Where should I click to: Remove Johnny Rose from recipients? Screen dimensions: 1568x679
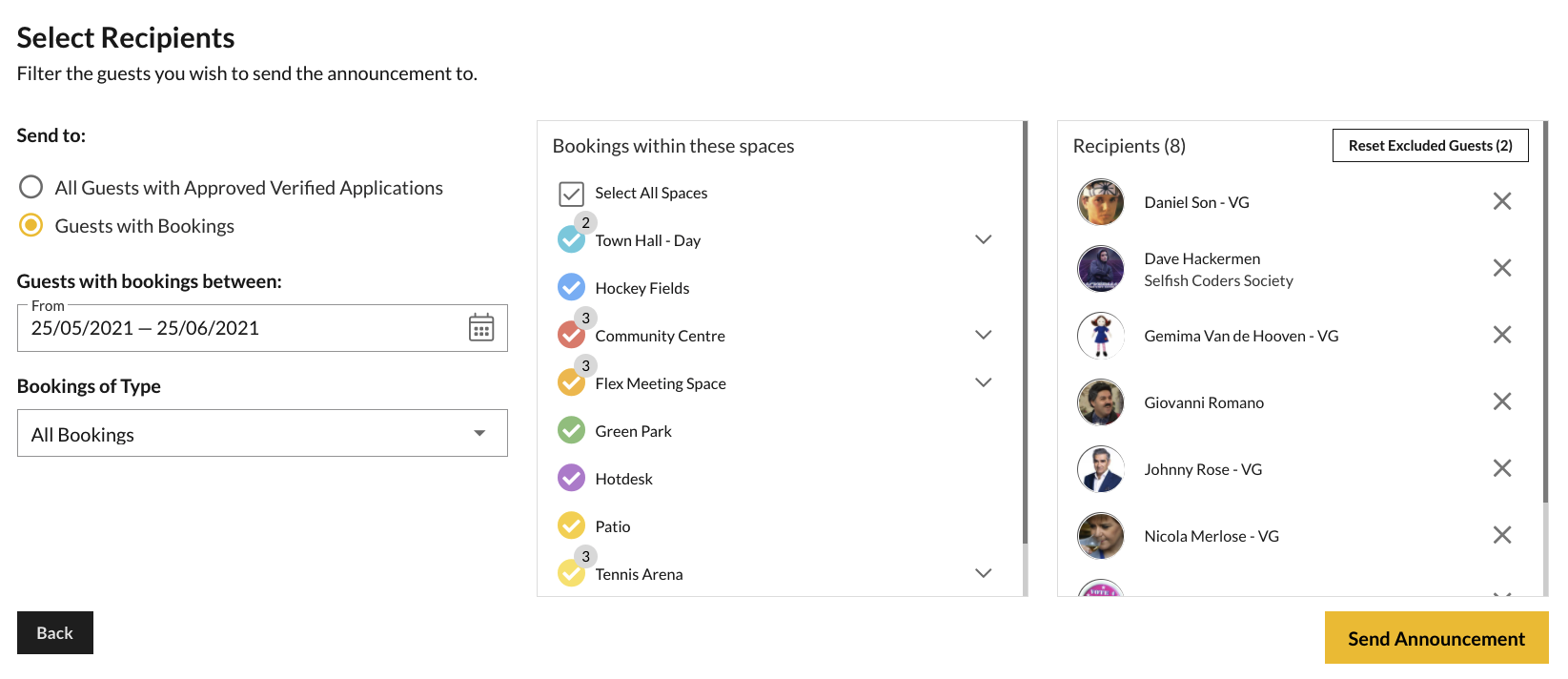pyautogui.click(x=1501, y=468)
